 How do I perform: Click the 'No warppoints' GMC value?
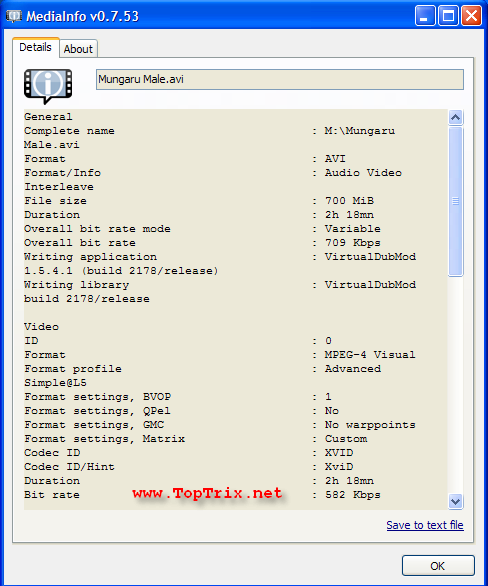(x=370, y=425)
